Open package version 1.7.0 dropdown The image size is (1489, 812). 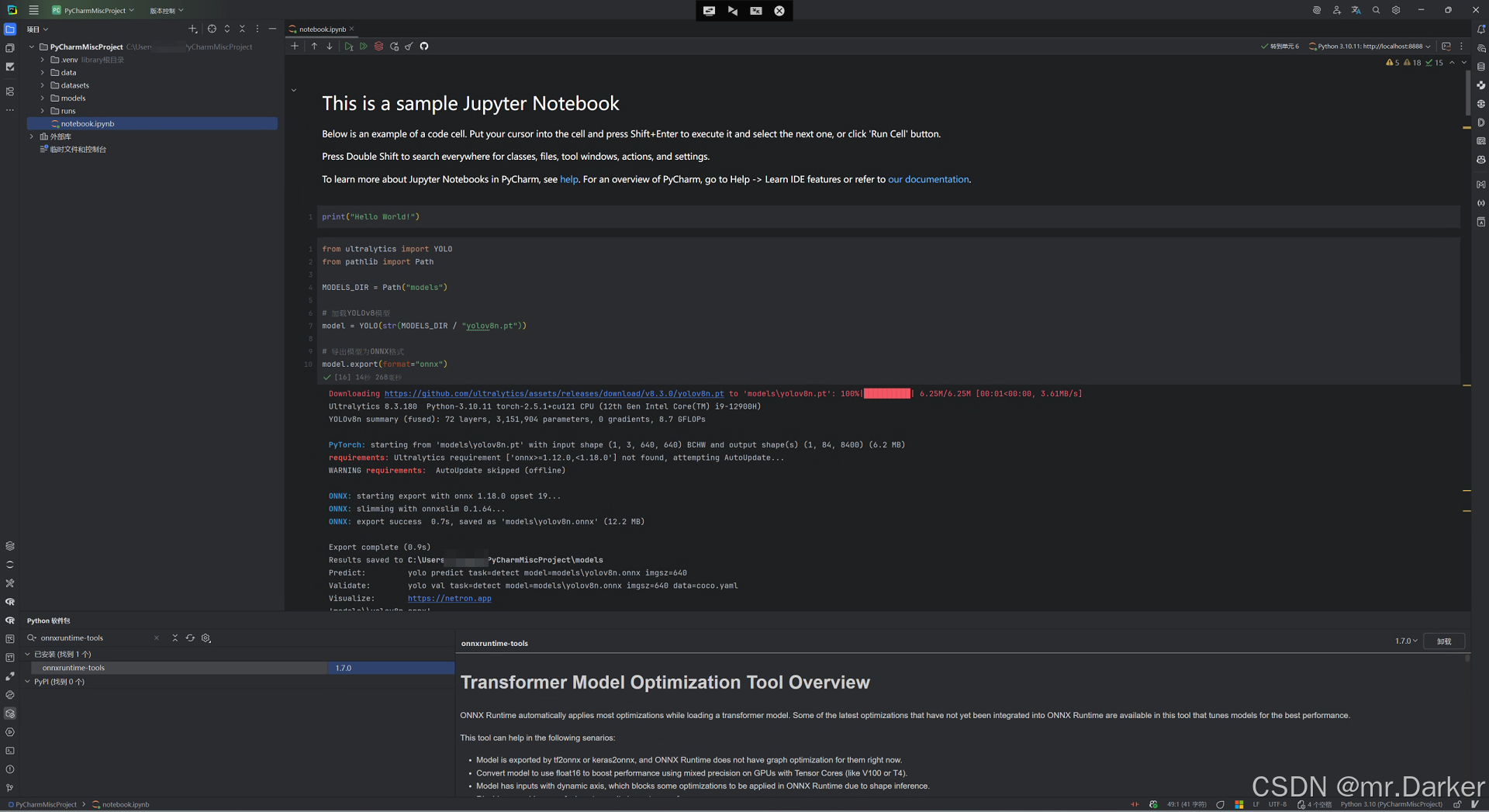(1406, 641)
